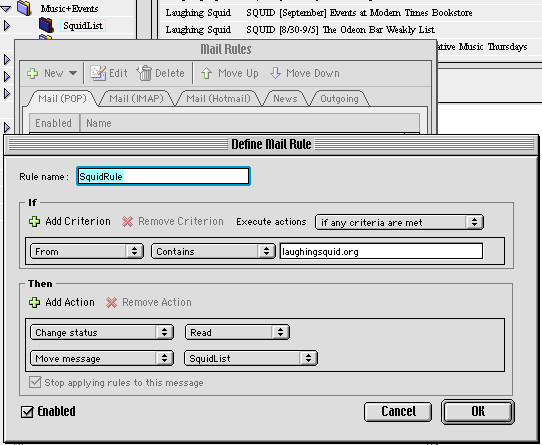Click the Move Down blue arrow
Image resolution: width=542 pixels, height=445 pixels.
click(275, 73)
